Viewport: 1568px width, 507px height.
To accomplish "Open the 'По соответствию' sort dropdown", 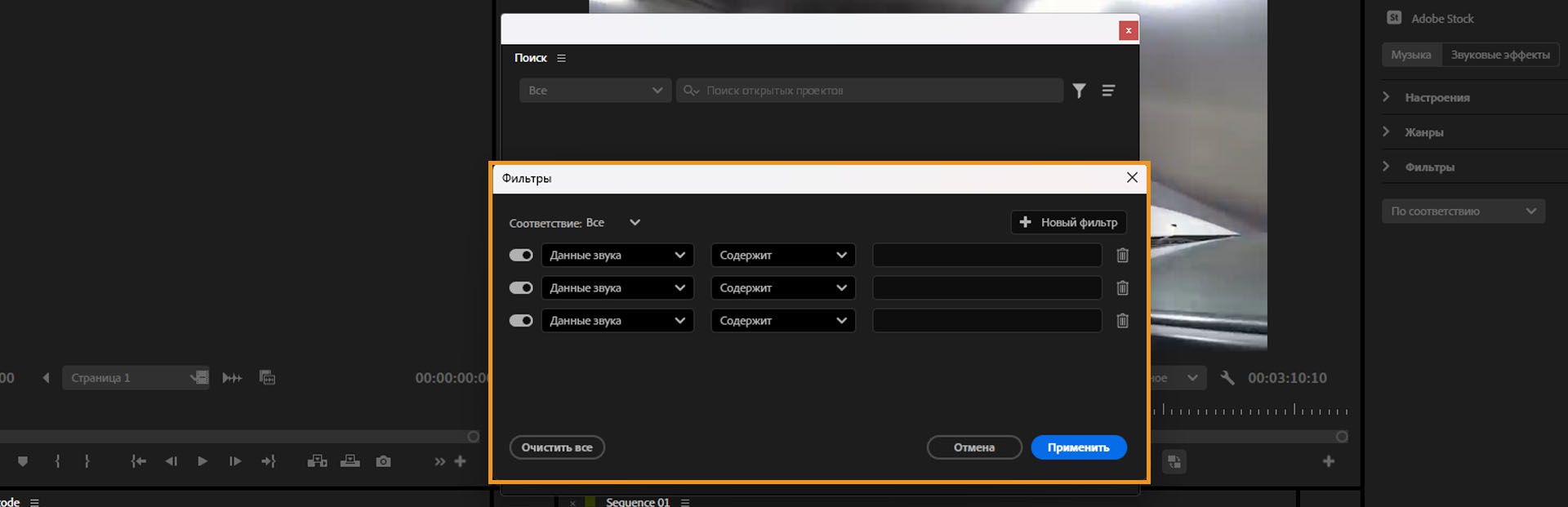I will 1463,211.
